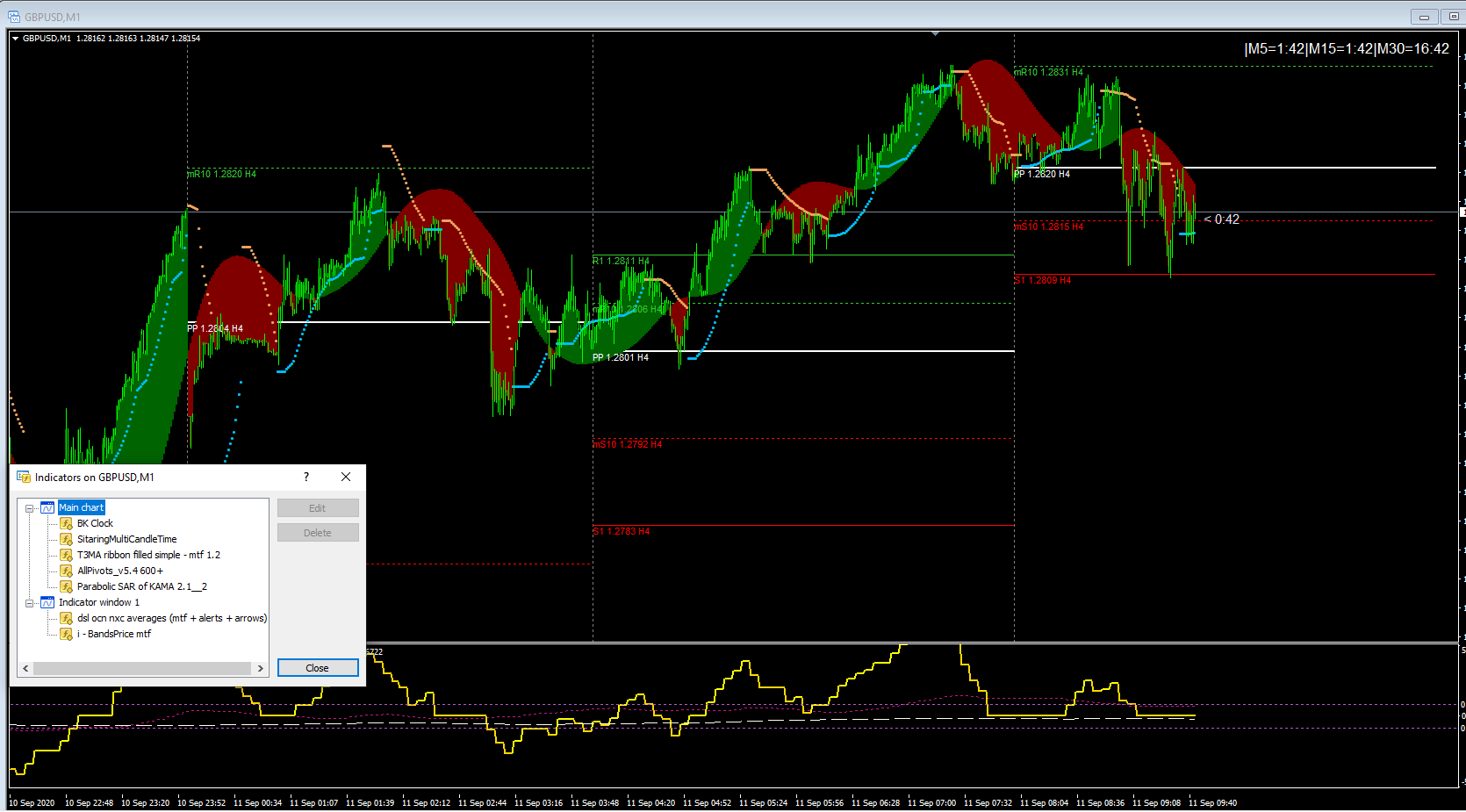Screen dimensions: 1466x812
Task: Click the Edit button
Action: click(318, 508)
